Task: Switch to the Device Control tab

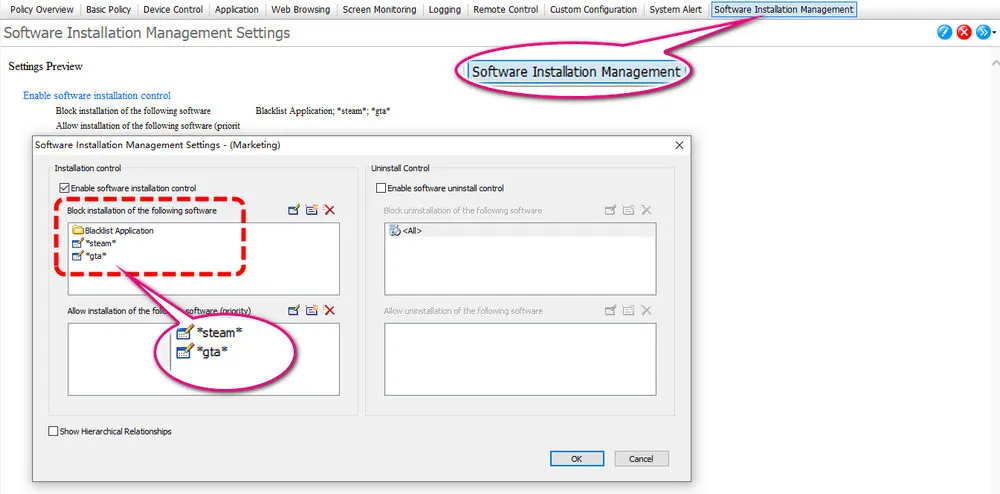Action: pyautogui.click(x=173, y=10)
